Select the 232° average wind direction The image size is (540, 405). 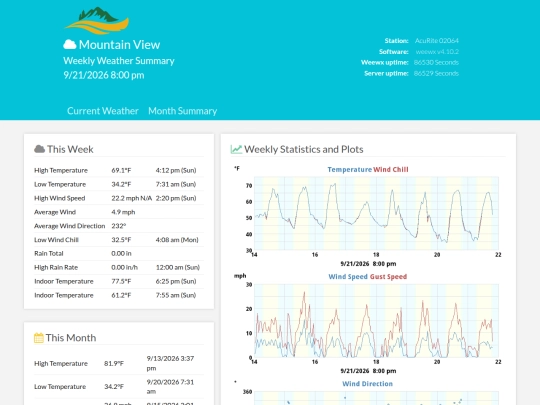tap(119, 226)
